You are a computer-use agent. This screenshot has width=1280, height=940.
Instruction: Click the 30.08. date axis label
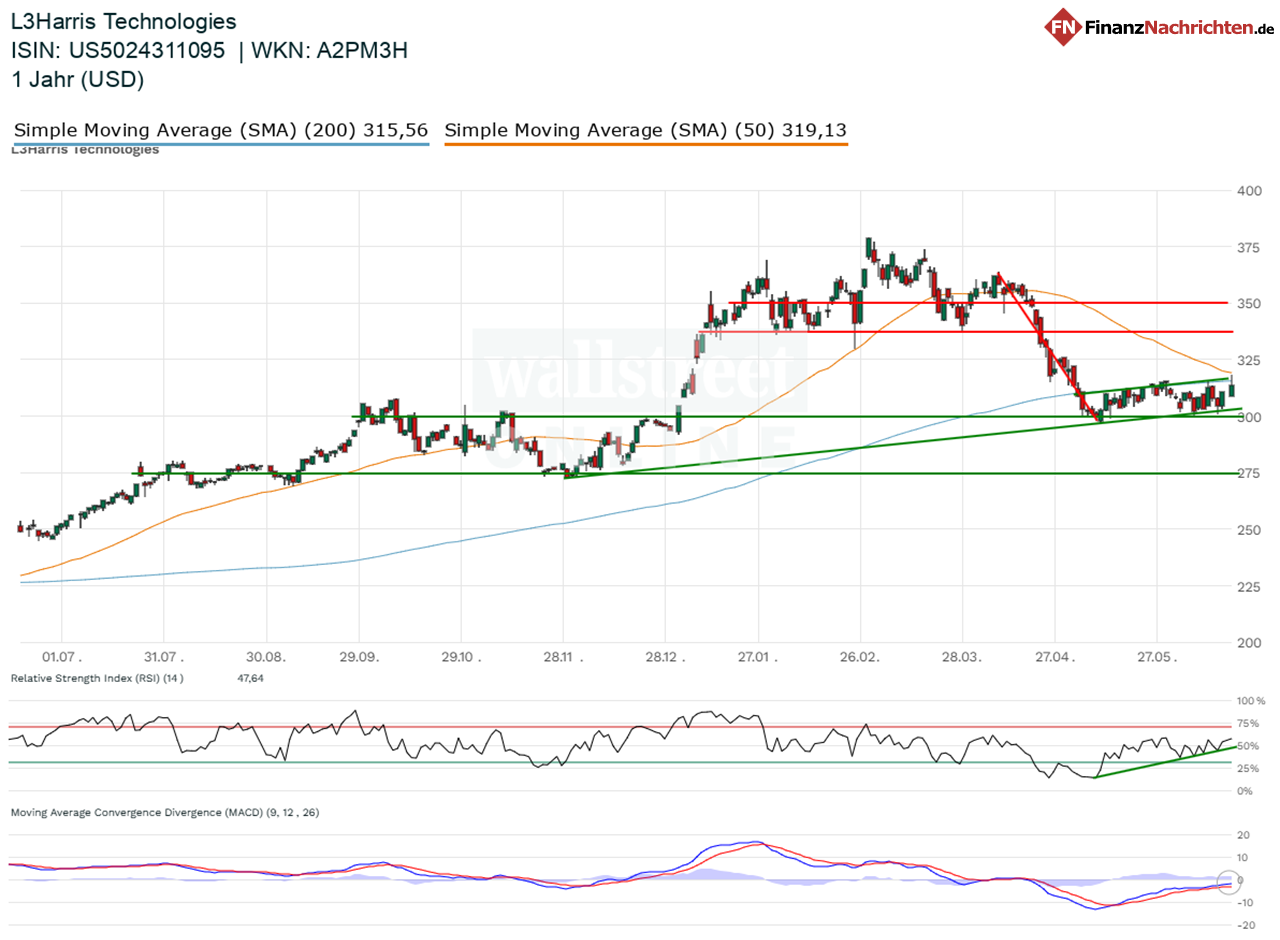267,658
